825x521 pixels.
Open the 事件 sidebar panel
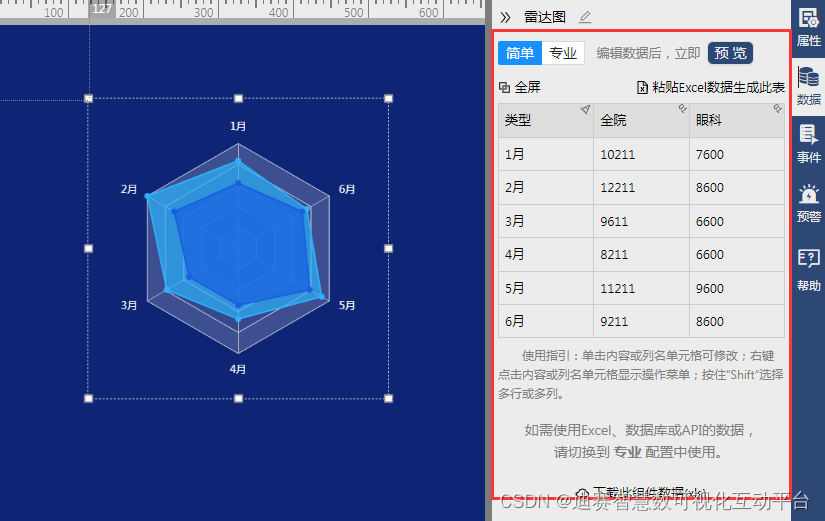tap(808, 144)
